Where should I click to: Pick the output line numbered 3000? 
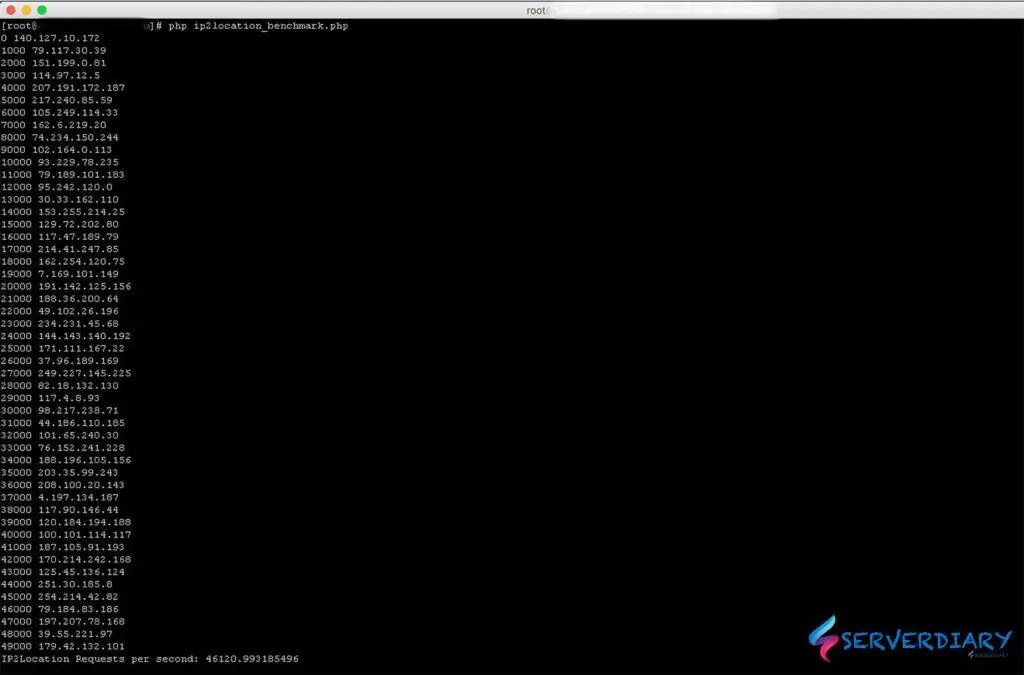[50, 76]
